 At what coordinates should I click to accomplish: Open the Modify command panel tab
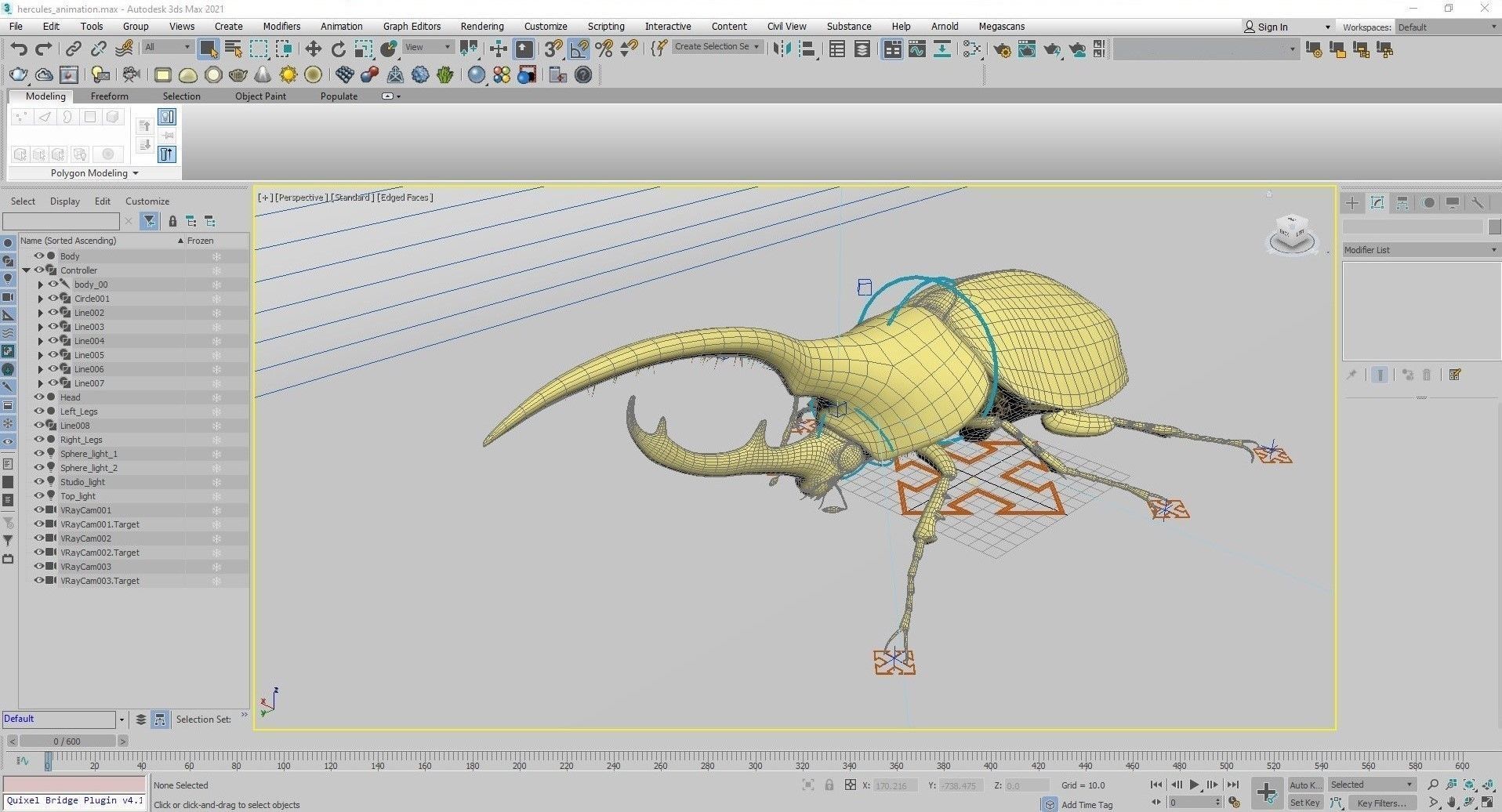[1377, 203]
